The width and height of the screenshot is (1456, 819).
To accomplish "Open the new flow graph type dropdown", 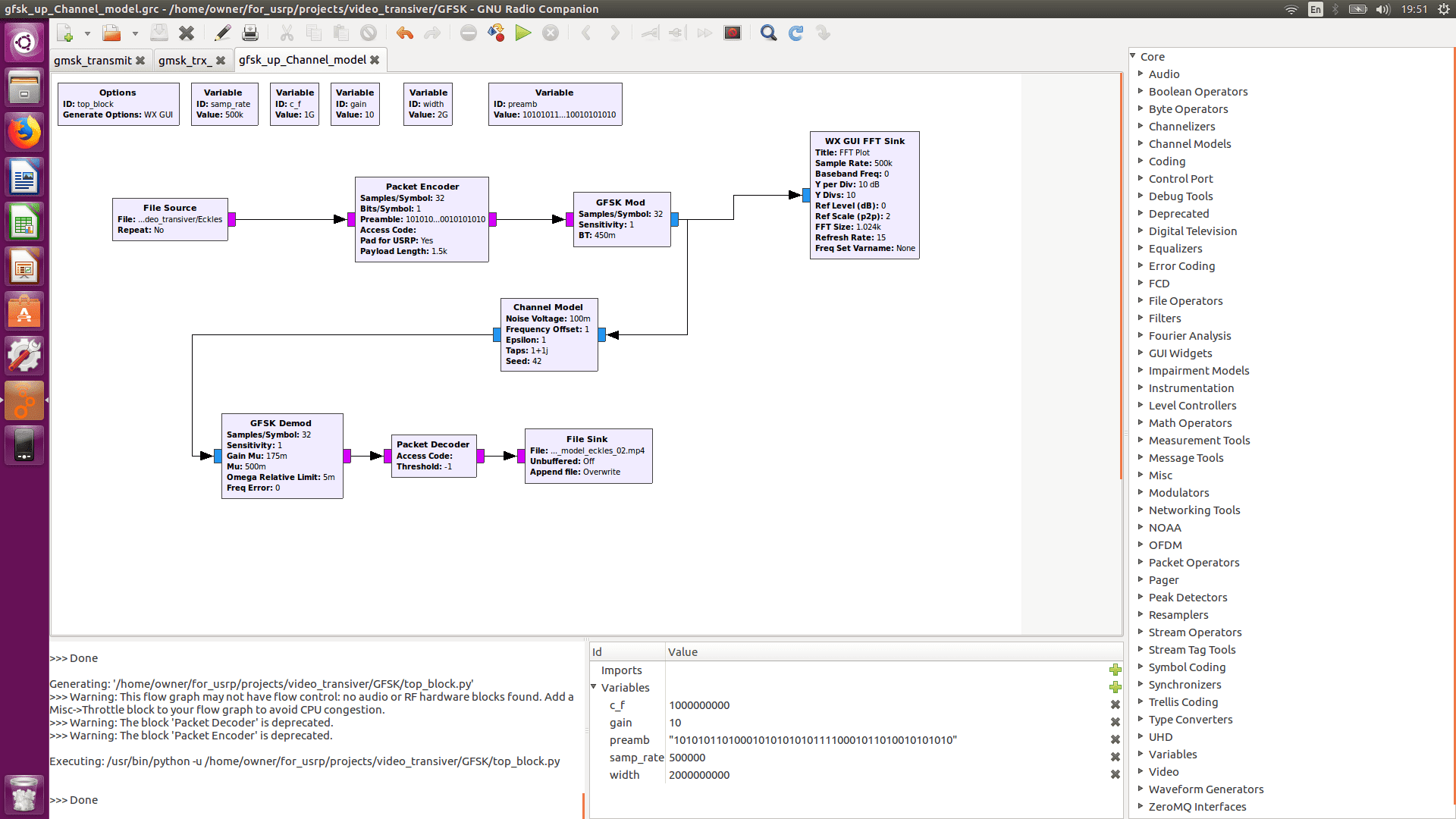I will tap(87, 33).
